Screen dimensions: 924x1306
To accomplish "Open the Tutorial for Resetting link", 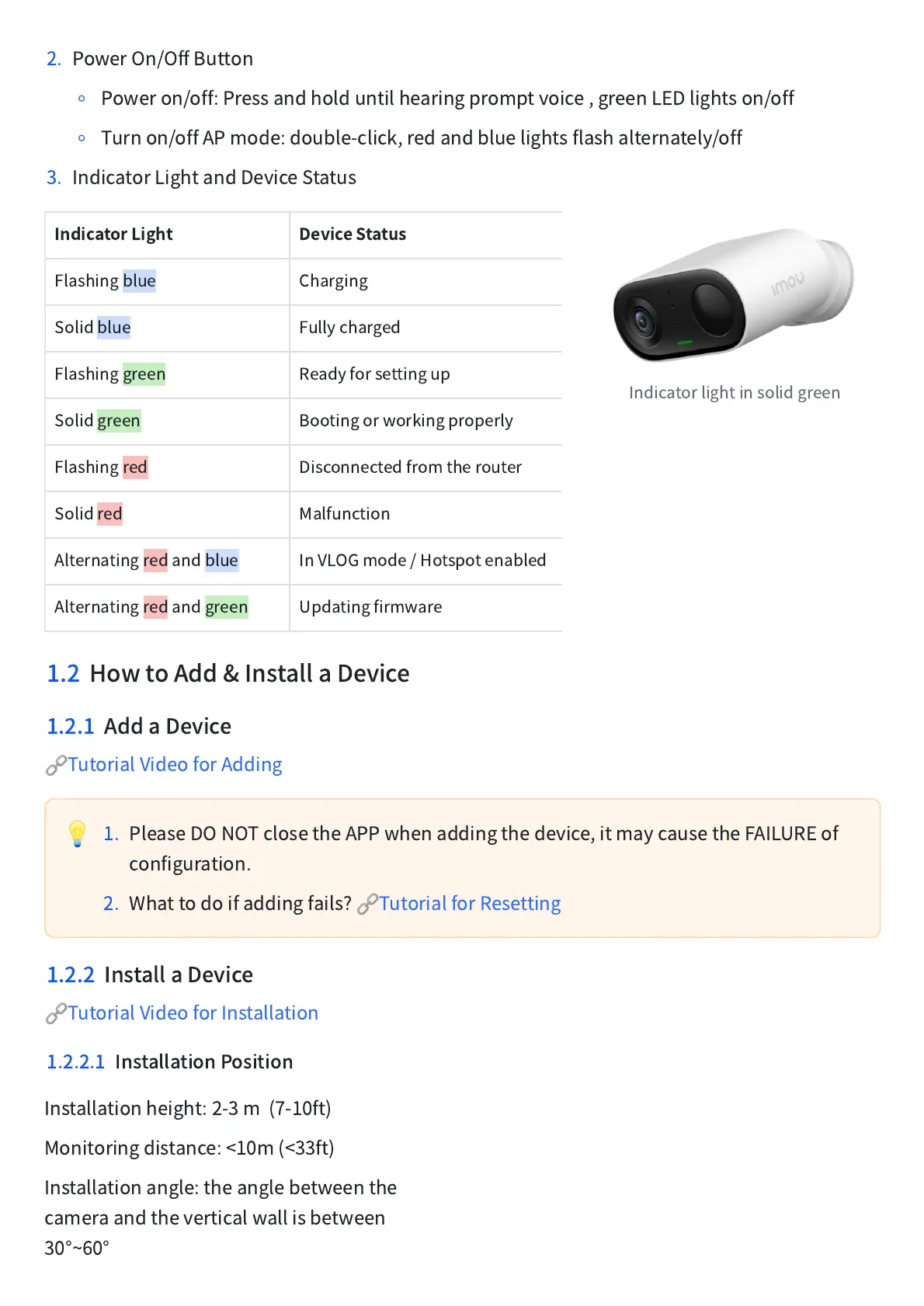I will [x=470, y=904].
